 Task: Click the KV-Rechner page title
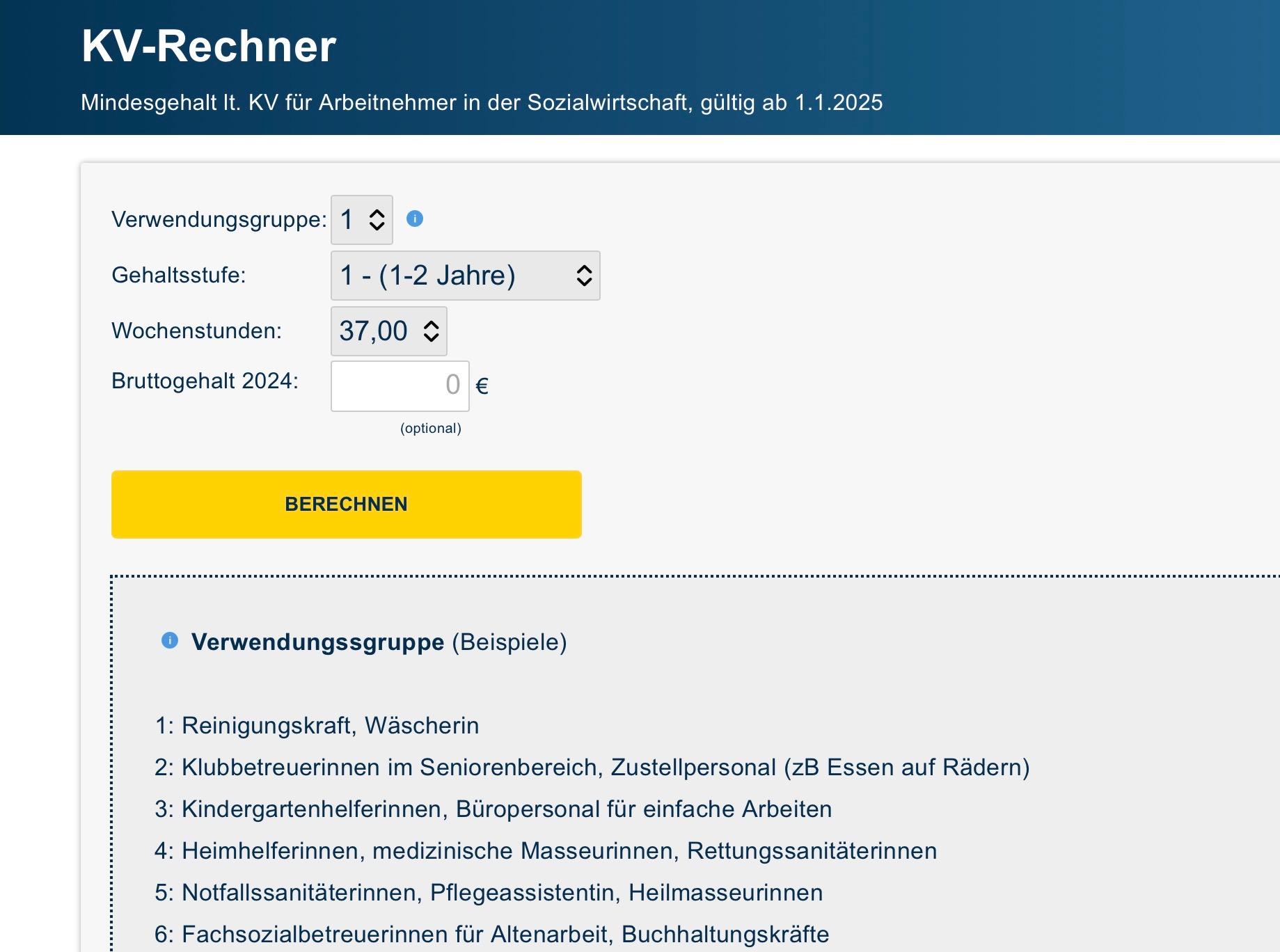209,46
